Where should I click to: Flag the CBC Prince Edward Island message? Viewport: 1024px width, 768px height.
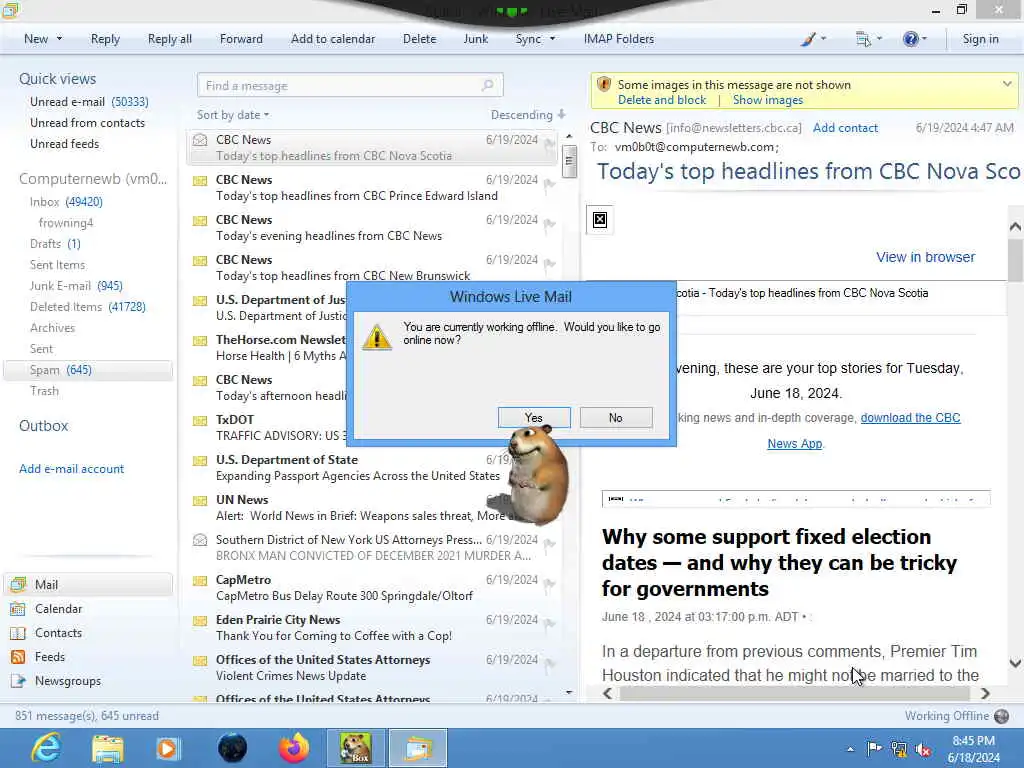tap(550, 184)
